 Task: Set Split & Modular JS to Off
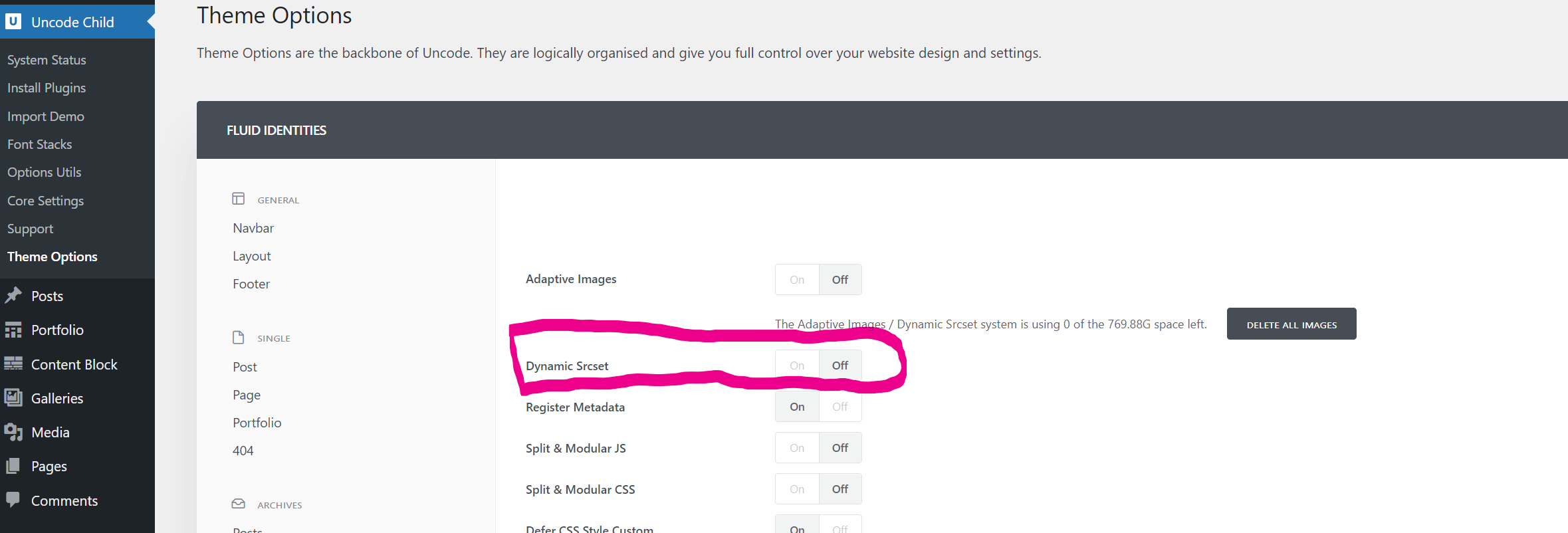point(840,448)
